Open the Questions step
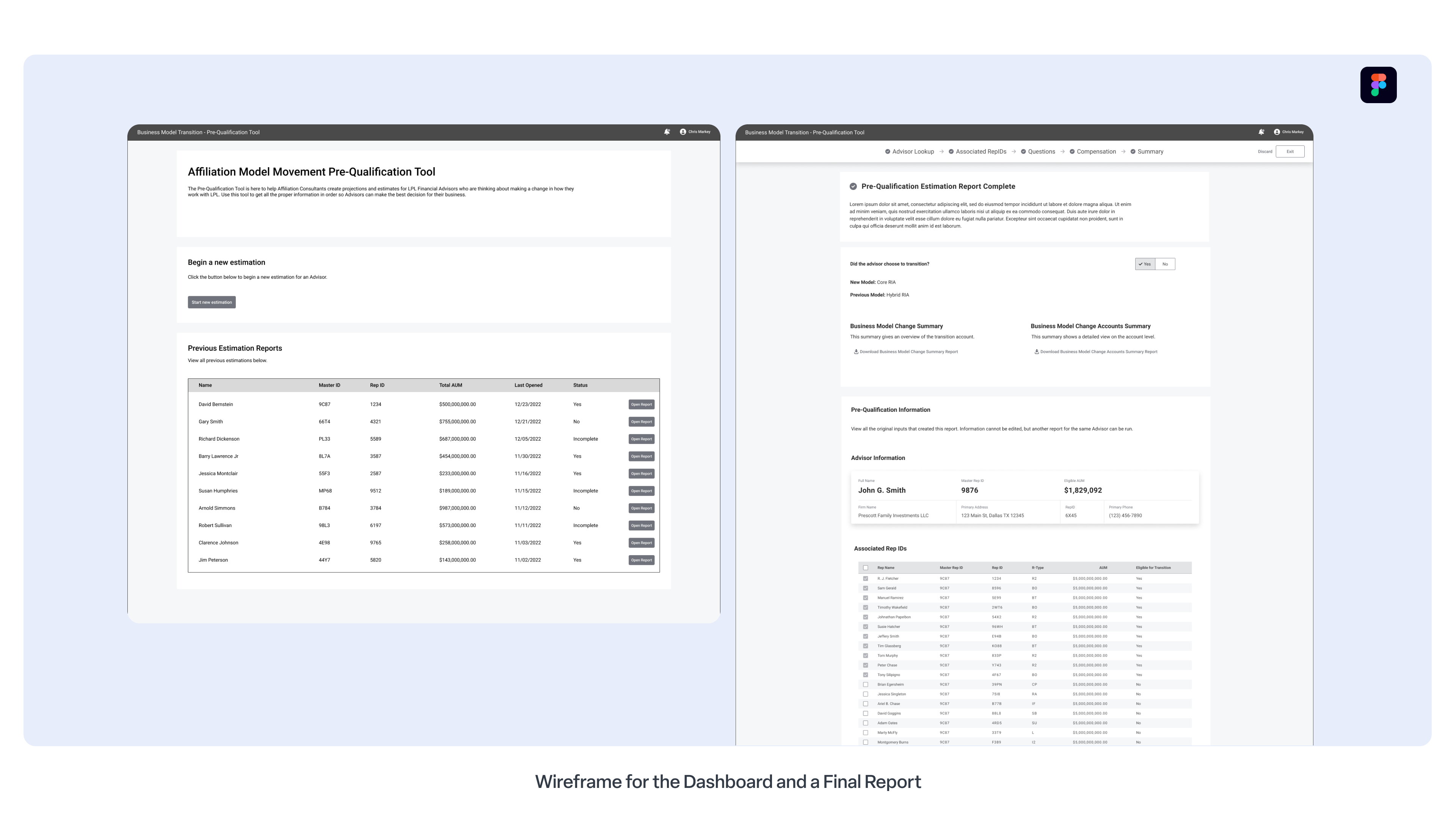This screenshot has width=1456, height=819. coord(1041,152)
